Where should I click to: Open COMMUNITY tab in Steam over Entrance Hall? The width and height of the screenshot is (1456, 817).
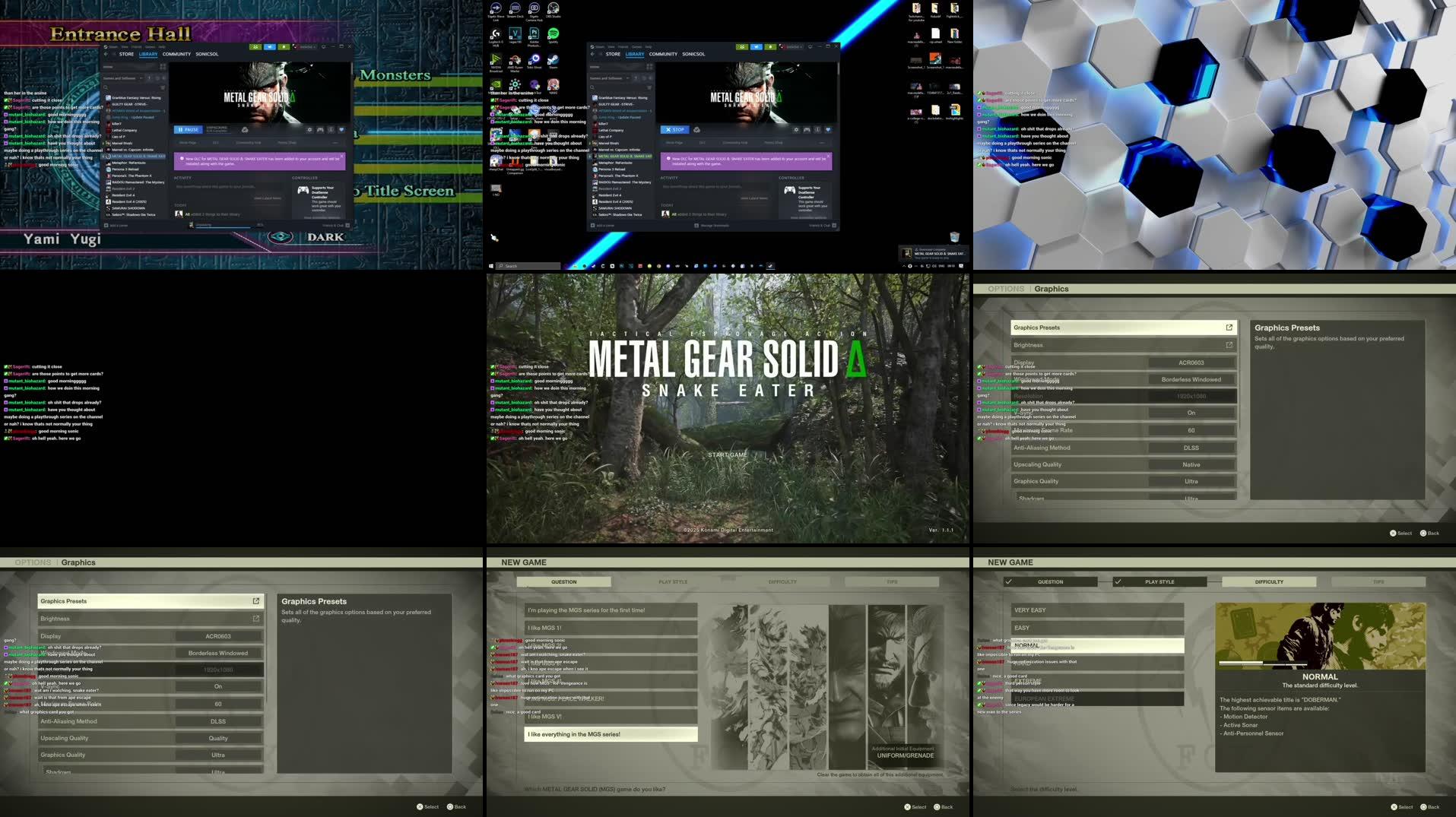click(176, 54)
